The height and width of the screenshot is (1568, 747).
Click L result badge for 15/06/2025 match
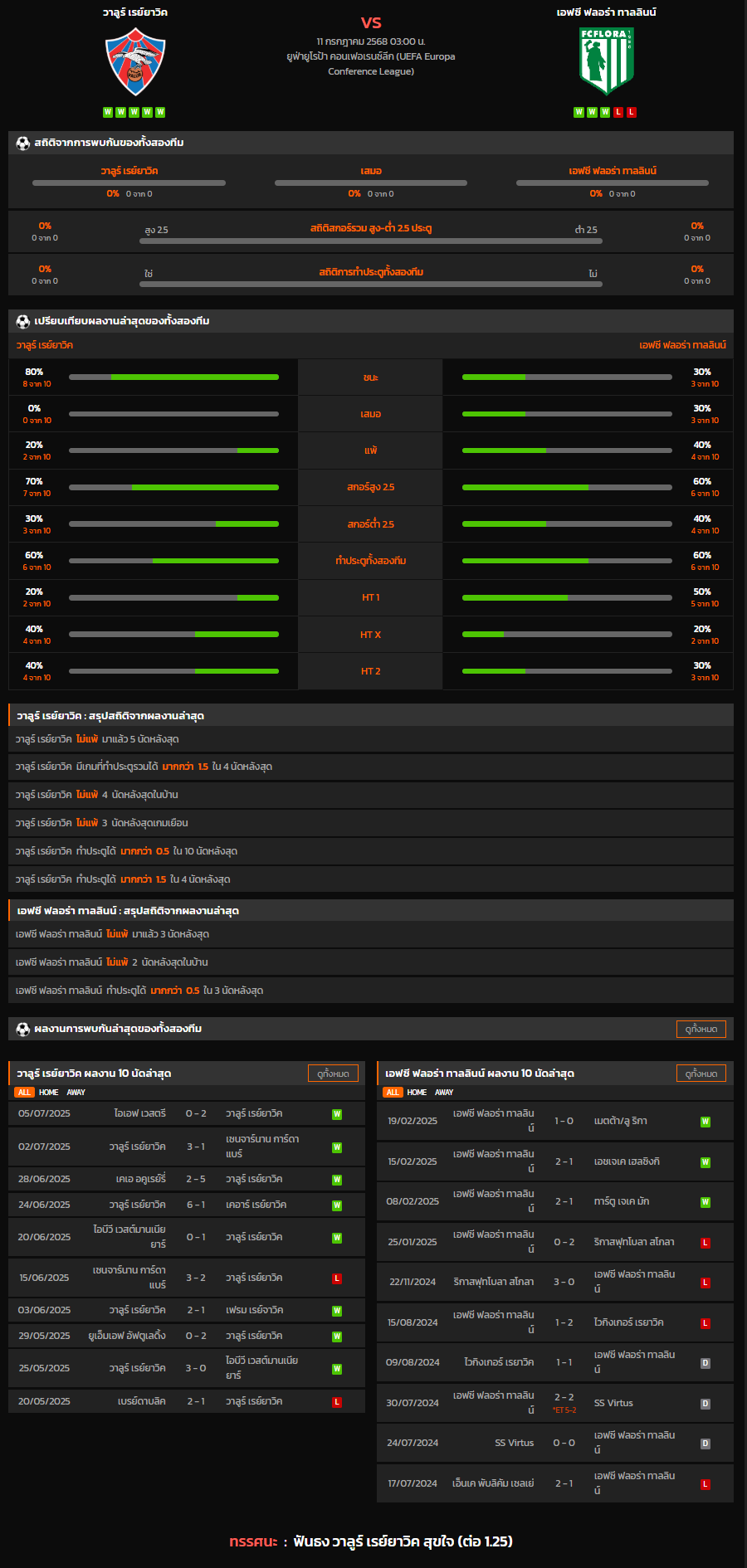(337, 1278)
